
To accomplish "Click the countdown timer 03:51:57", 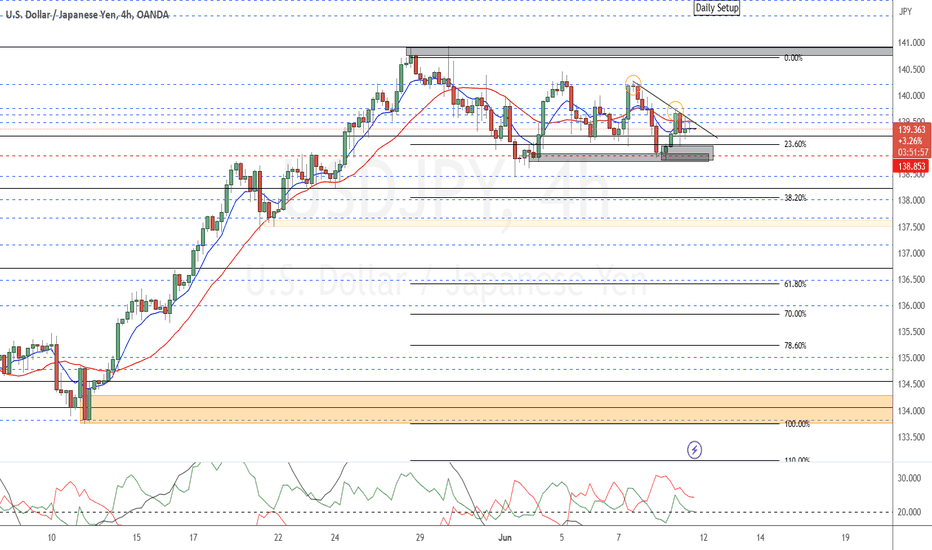I will coord(911,153).
